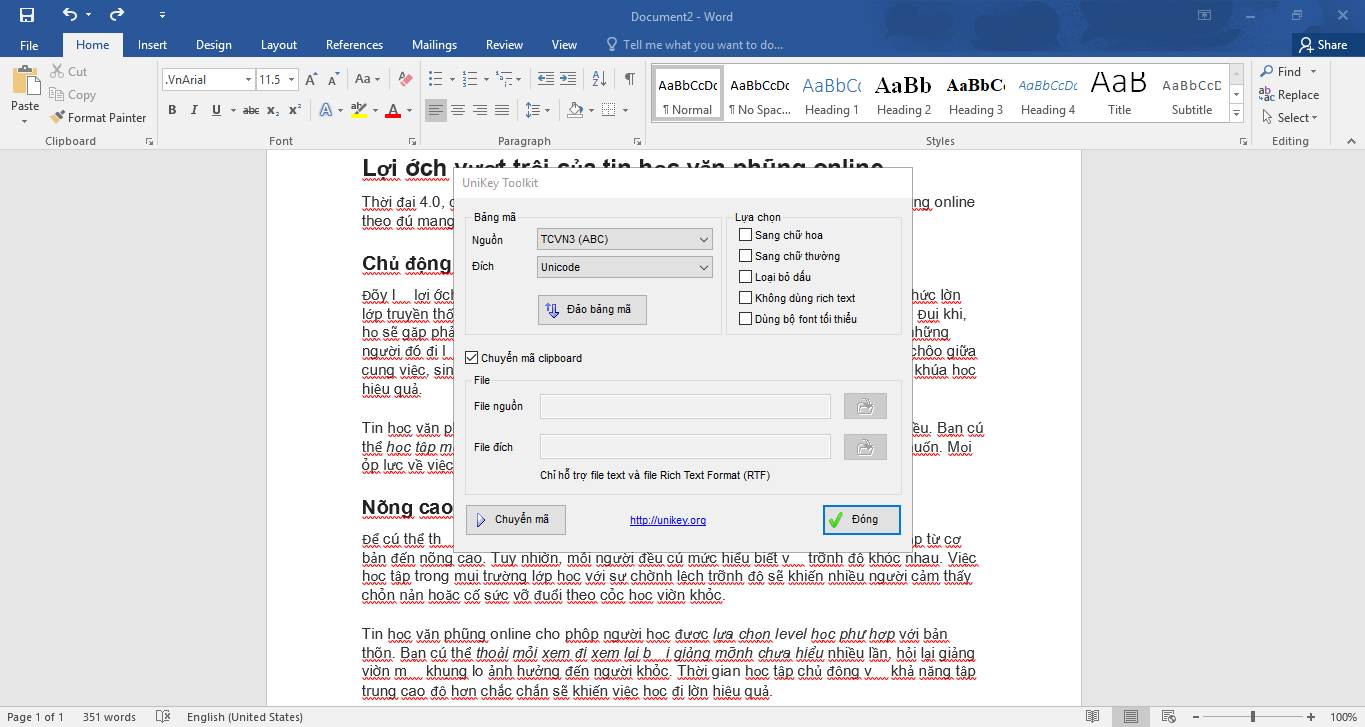
Task: Open the Layout ribbon tab
Action: pyautogui.click(x=279, y=45)
